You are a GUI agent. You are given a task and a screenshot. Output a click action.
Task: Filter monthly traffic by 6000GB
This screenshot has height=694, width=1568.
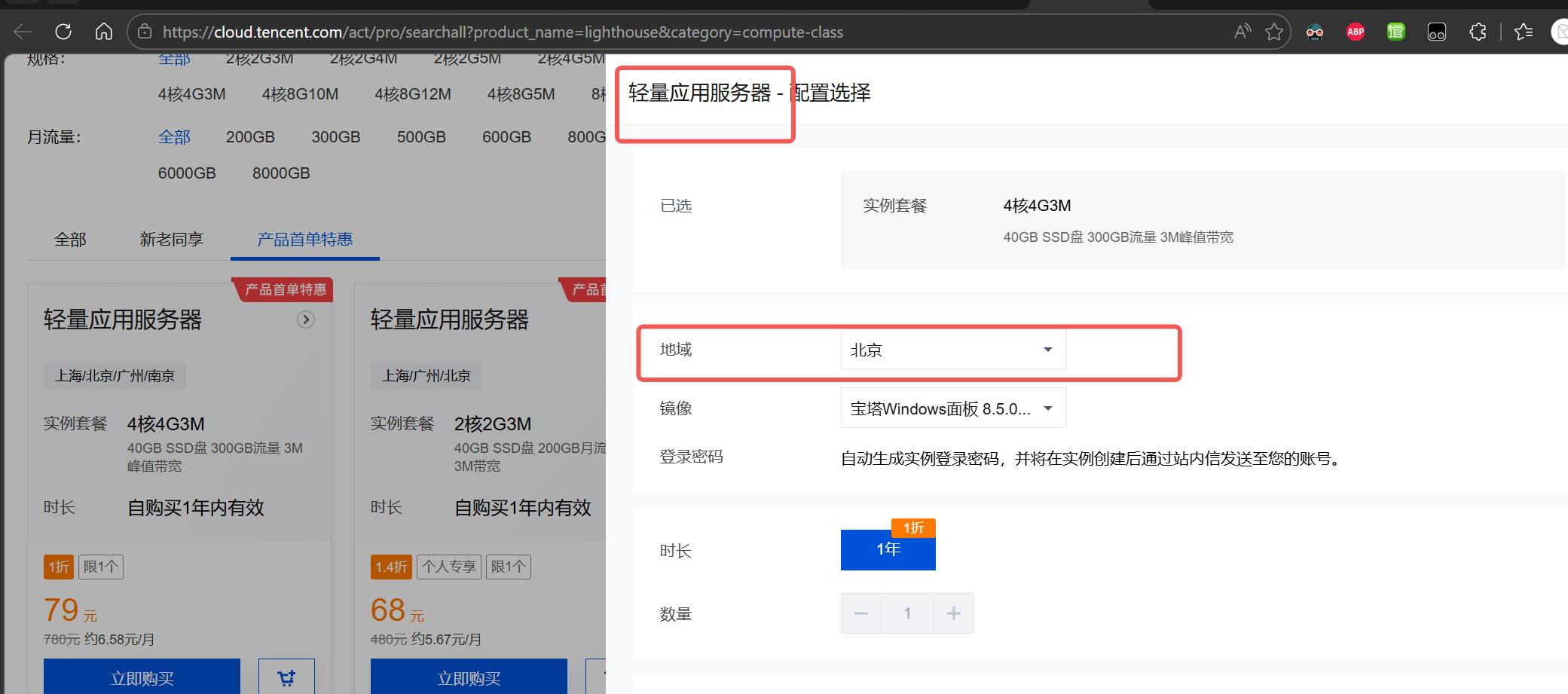point(187,173)
